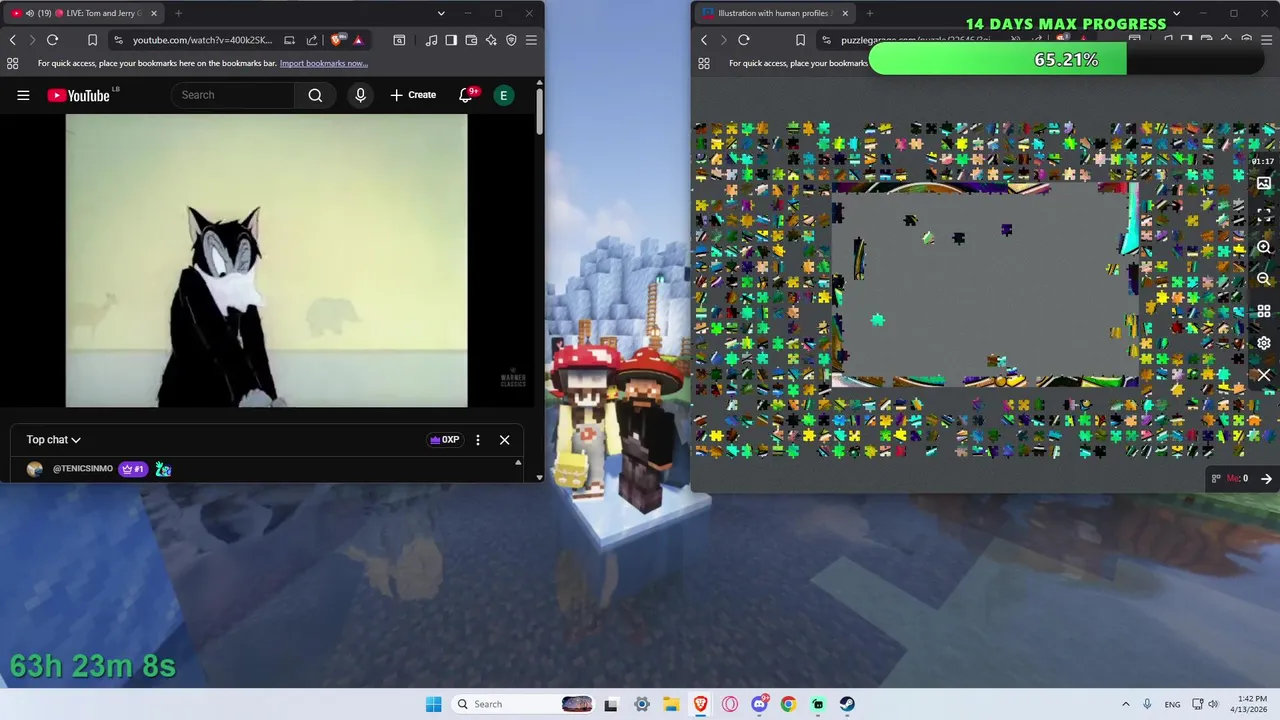
Task: Arrange puzzle pieces with the grid icon
Action: [x=1264, y=311]
